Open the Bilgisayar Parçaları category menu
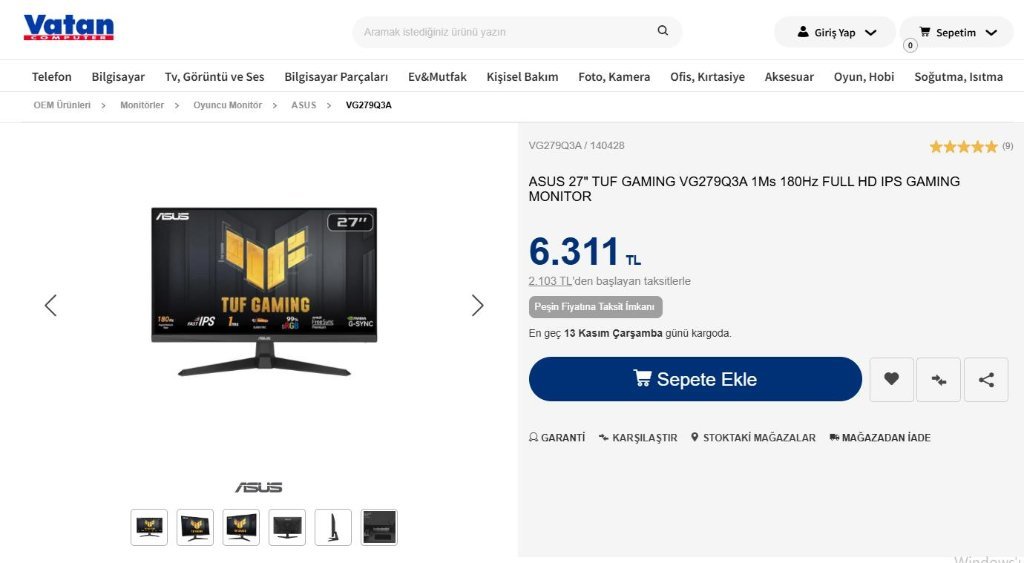 [336, 76]
